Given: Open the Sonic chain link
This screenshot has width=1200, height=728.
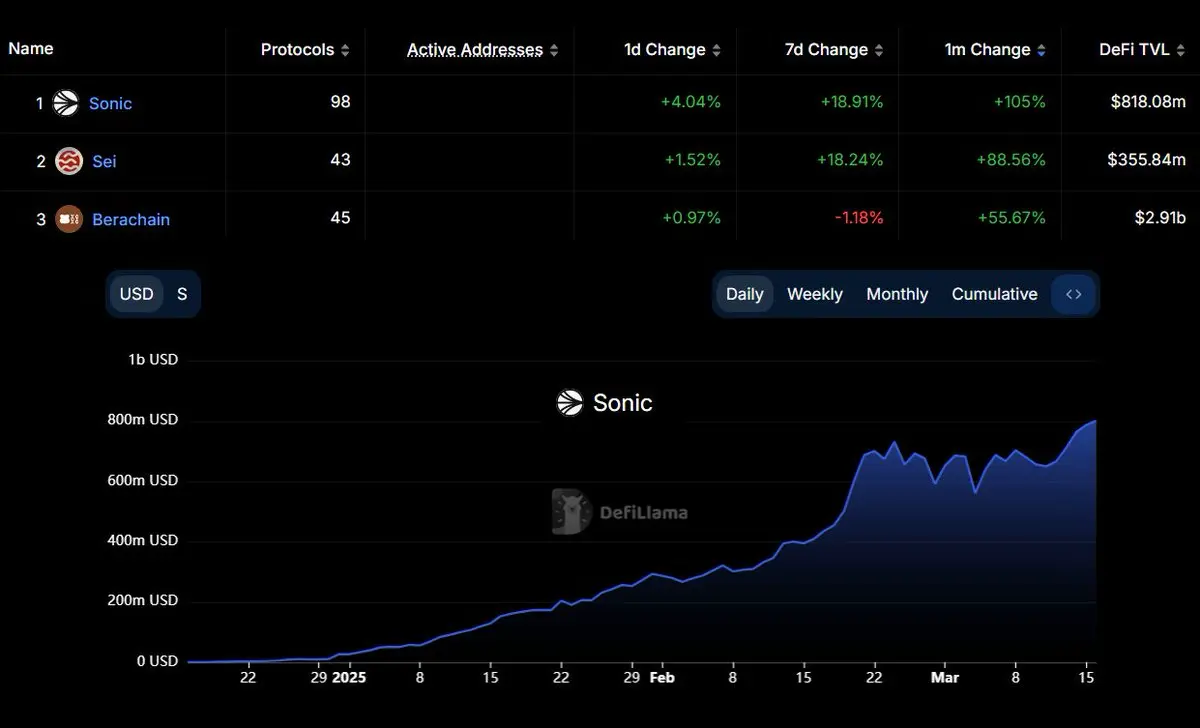Looking at the screenshot, I should coord(110,103).
